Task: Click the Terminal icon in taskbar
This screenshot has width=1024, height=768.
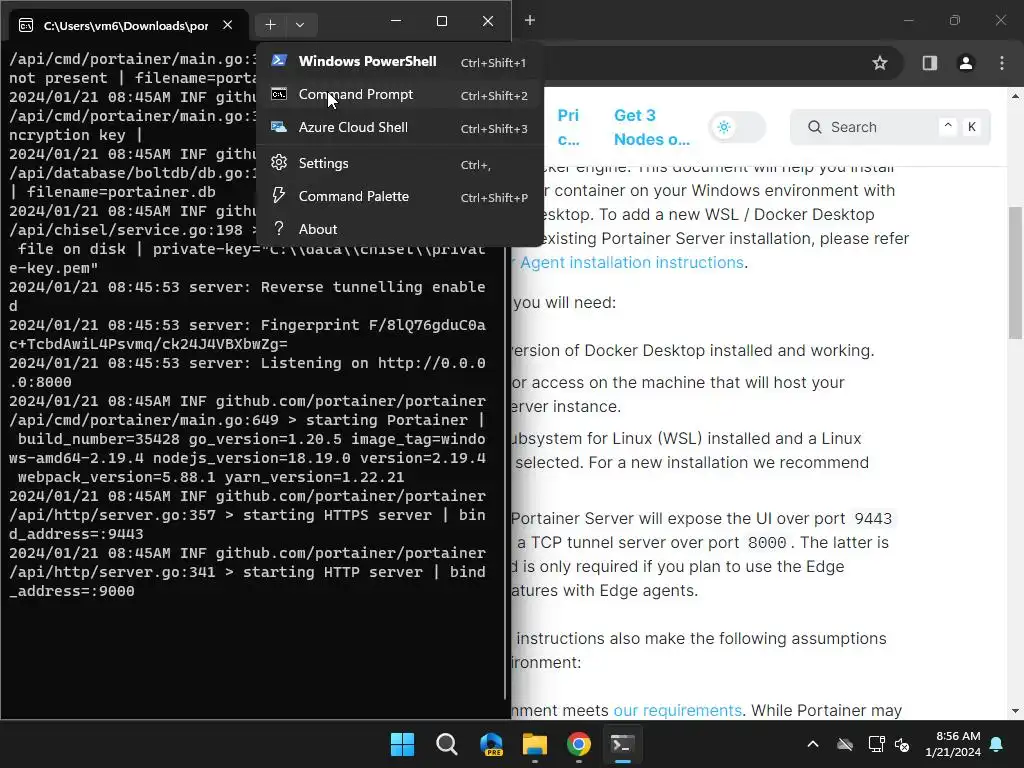Action: [x=622, y=744]
